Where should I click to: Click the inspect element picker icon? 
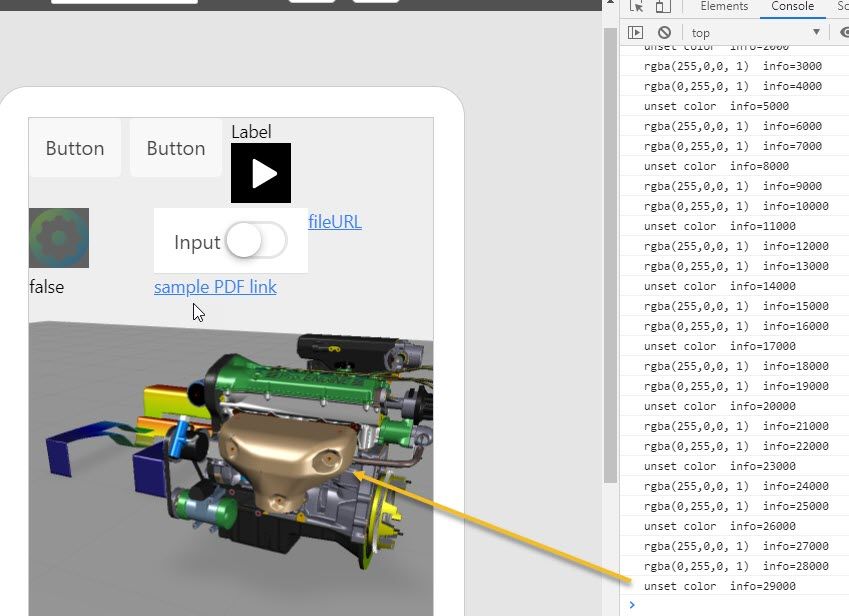pyautogui.click(x=637, y=6)
